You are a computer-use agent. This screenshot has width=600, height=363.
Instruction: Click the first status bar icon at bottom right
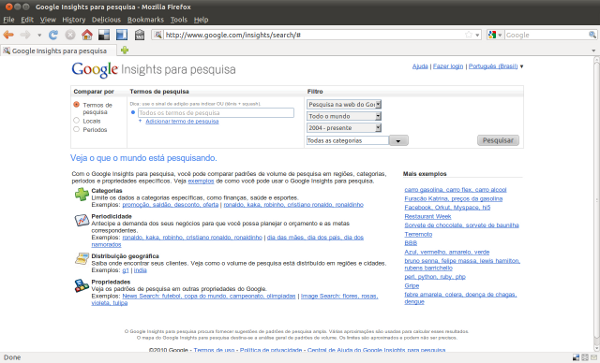click(576, 357)
